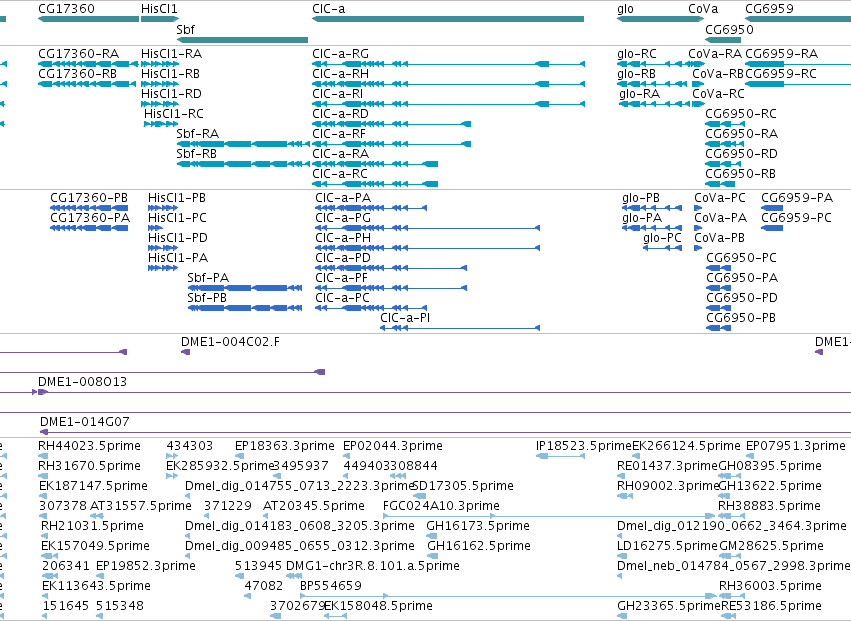This screenshot has height=621, width=851.
Task: Click EST RH38883.5prime
Action: (769, 506)
